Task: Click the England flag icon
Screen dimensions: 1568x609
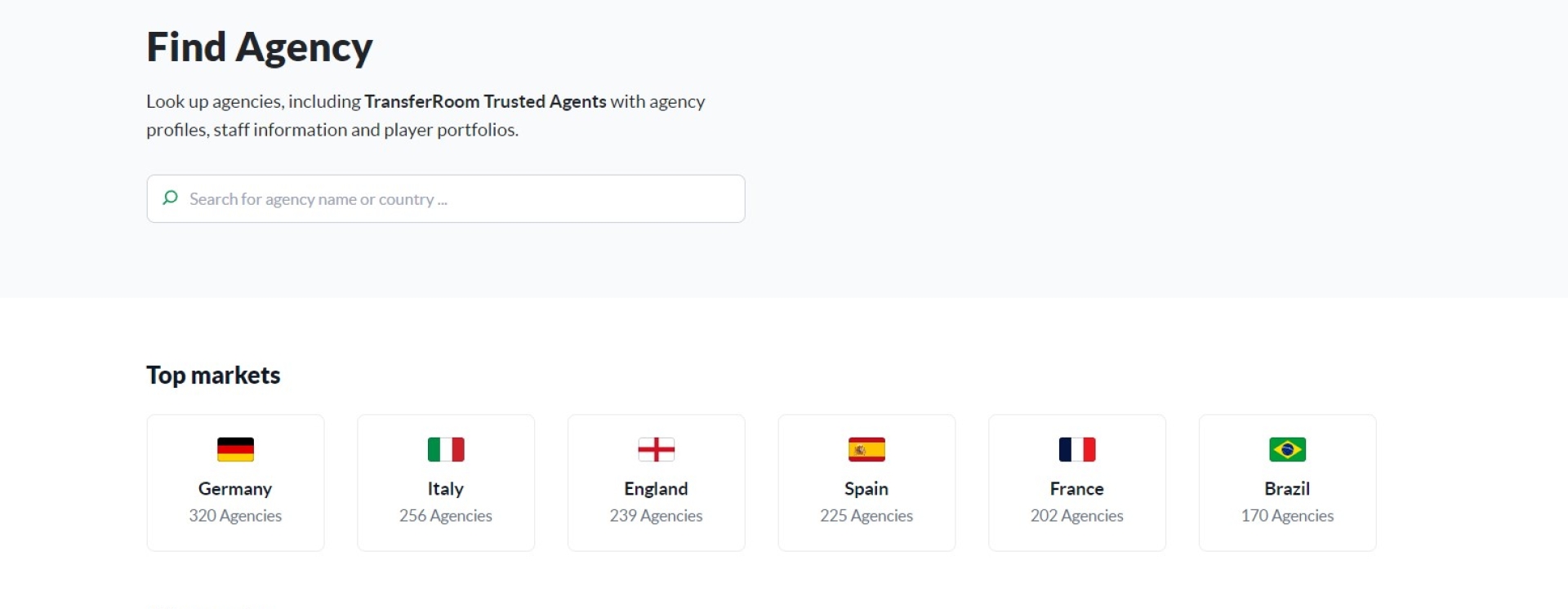Action: coord(656,450)
